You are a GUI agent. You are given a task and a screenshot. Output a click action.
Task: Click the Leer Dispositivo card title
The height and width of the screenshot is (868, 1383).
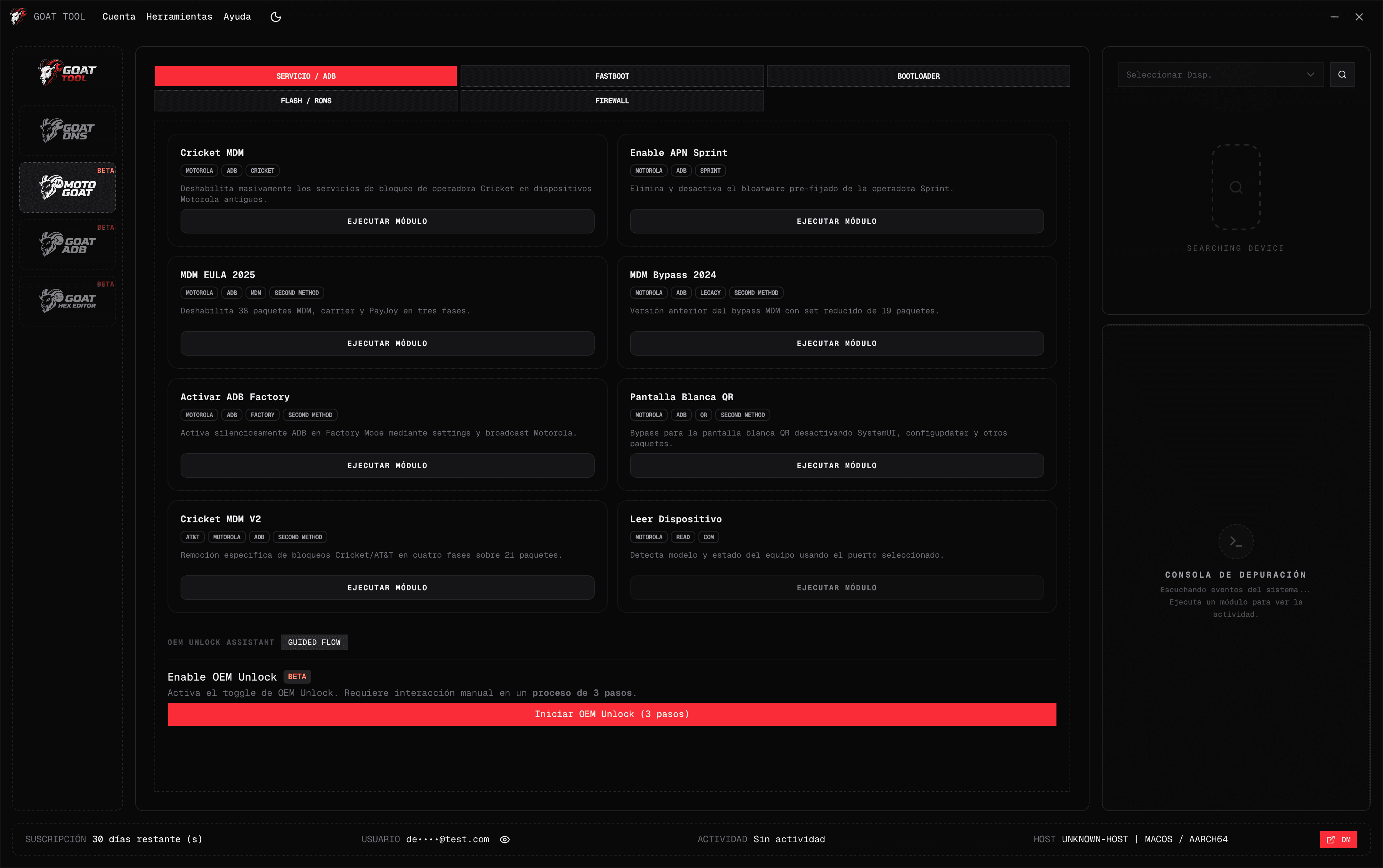point(676,519)
